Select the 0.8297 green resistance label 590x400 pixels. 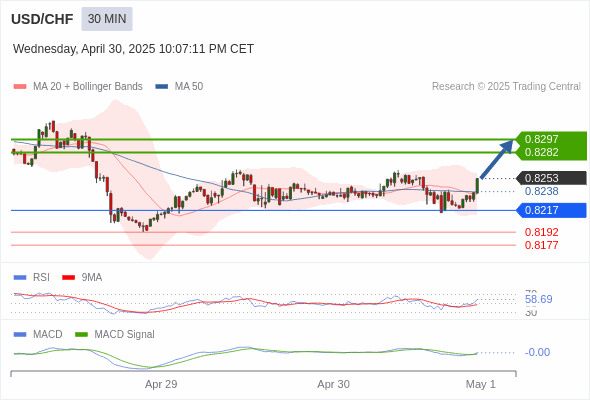pyautogui.click(x=541, y=139)
